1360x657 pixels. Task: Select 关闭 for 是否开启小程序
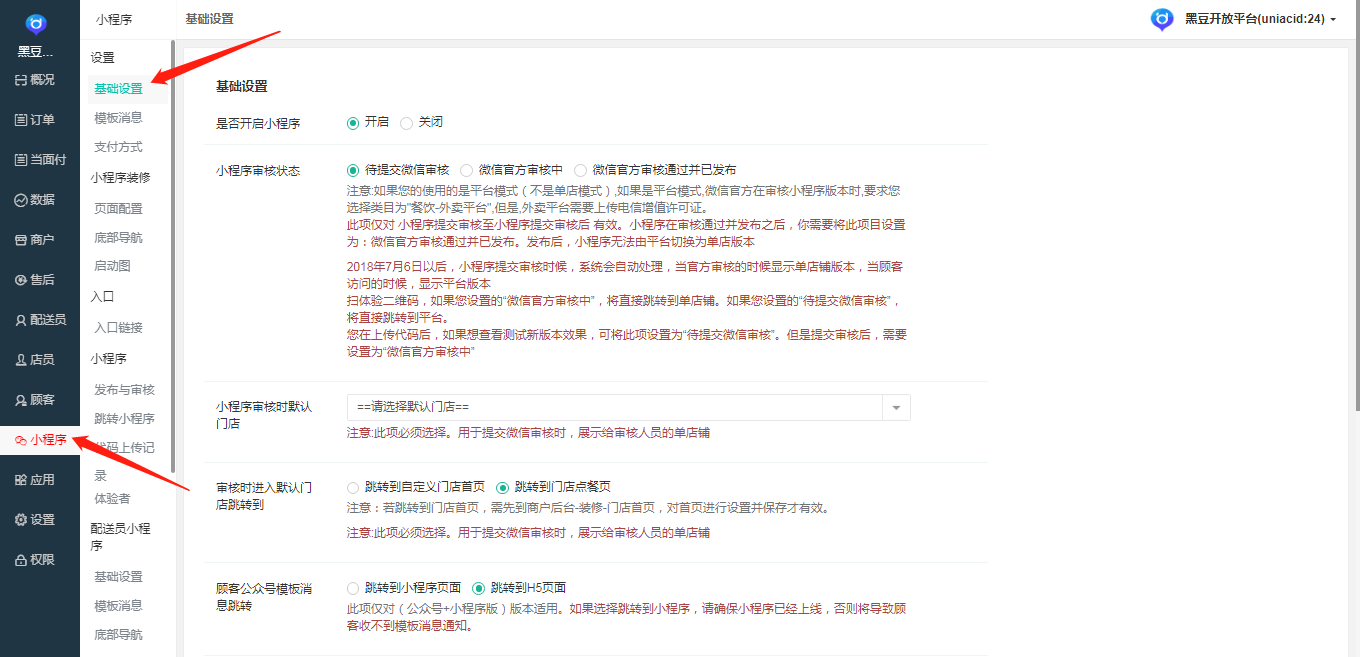tap(406, 123)
